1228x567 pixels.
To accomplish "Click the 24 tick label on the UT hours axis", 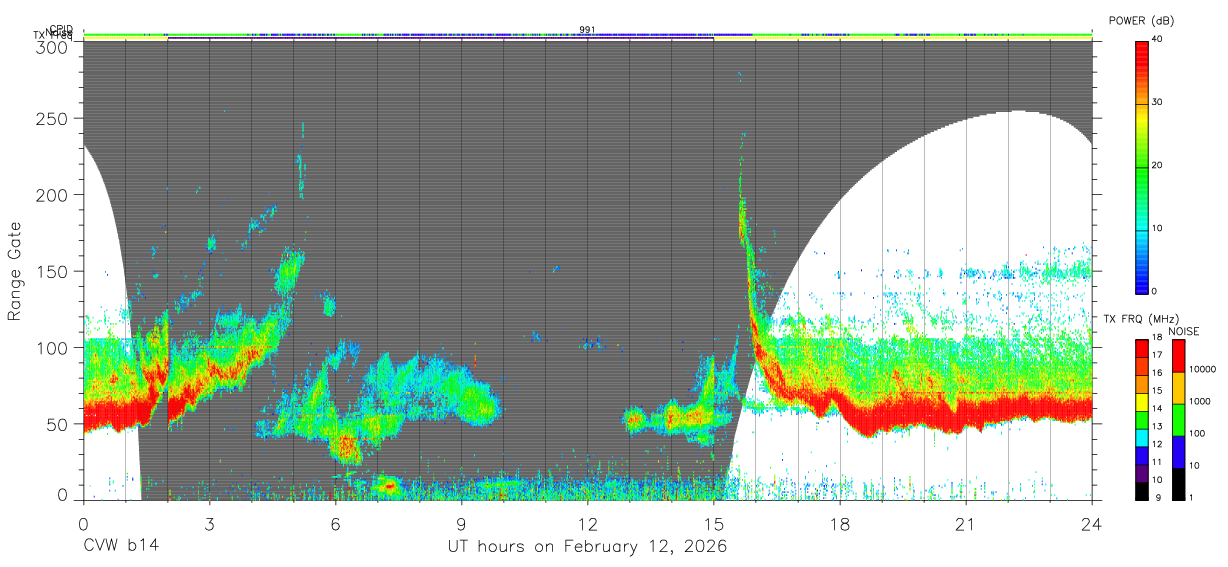I will coord(1091,523).
